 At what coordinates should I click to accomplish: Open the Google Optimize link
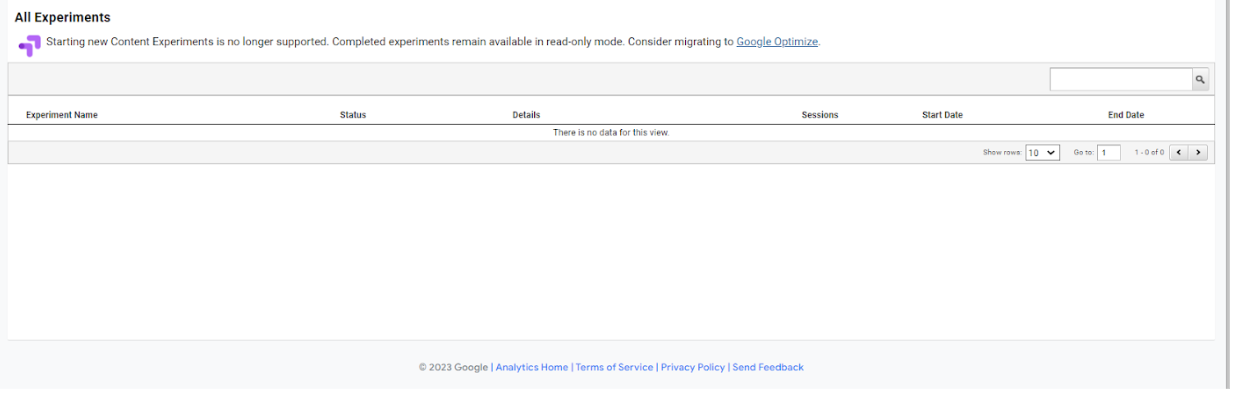777,42
